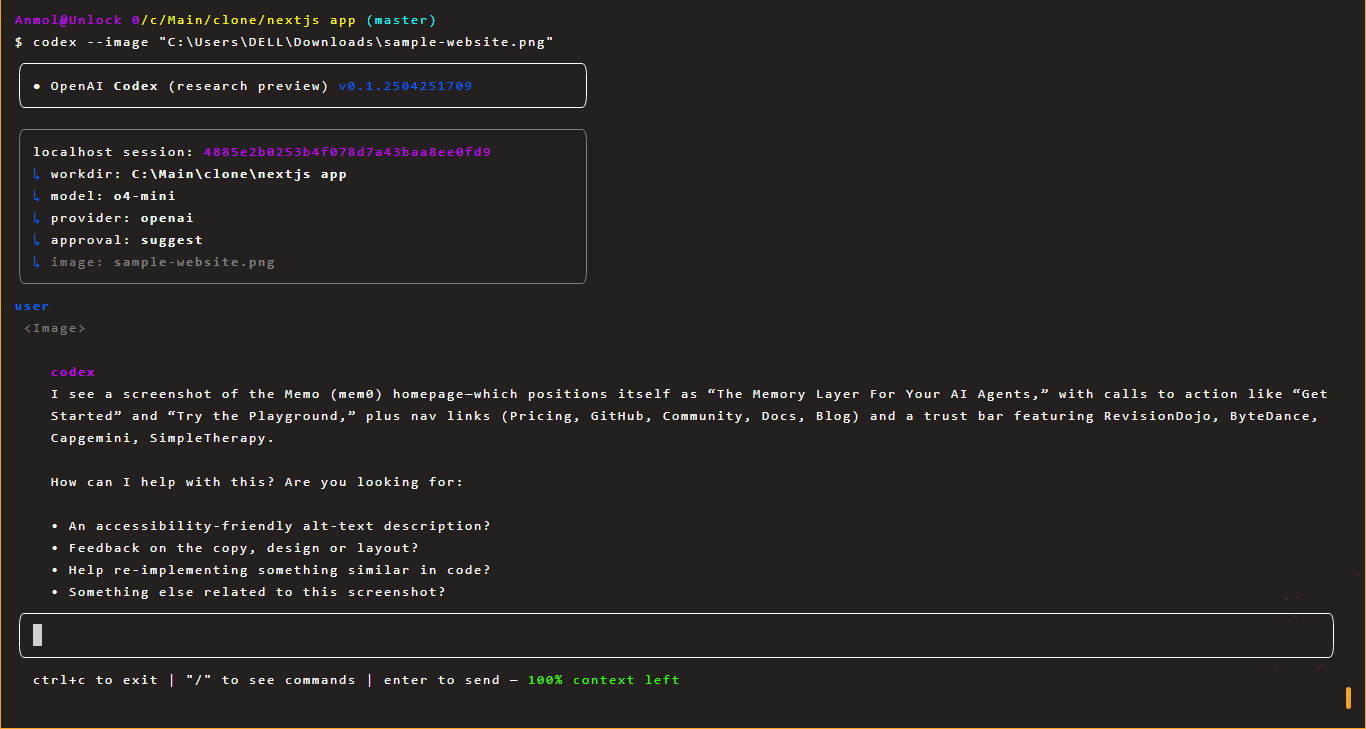This screenshot has height=729, width=1366.
Task: Click the arrow icon beside model
Action: click(x=37, y=196)
